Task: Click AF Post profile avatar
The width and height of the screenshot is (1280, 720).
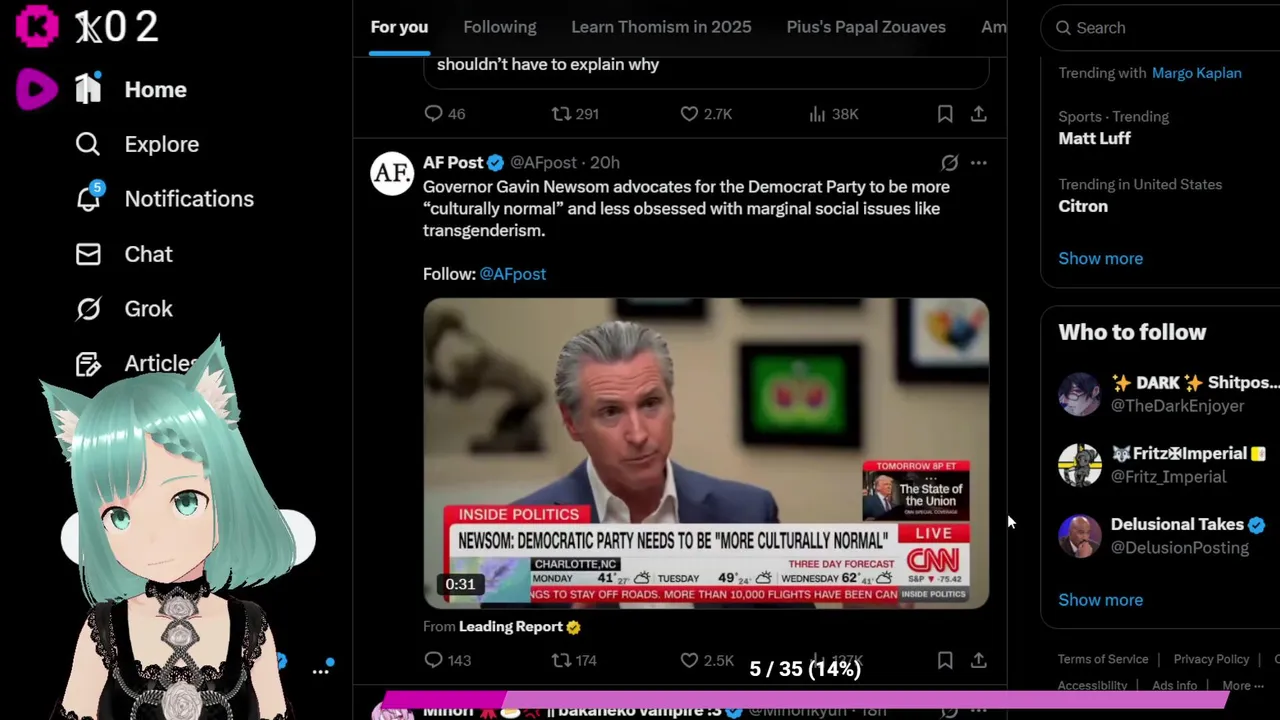Action: (392, 173)
